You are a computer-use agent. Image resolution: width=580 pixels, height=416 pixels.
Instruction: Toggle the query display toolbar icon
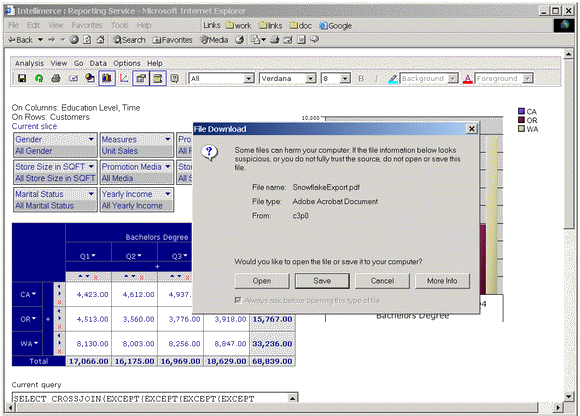(x=158, y=78)
